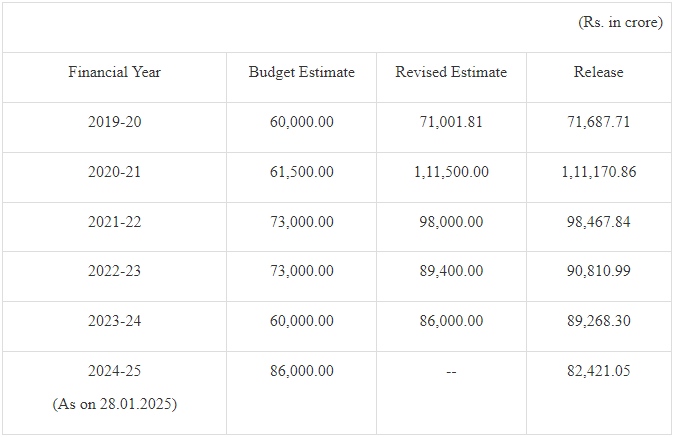Click the Rs. in crore note

[620, 22]
